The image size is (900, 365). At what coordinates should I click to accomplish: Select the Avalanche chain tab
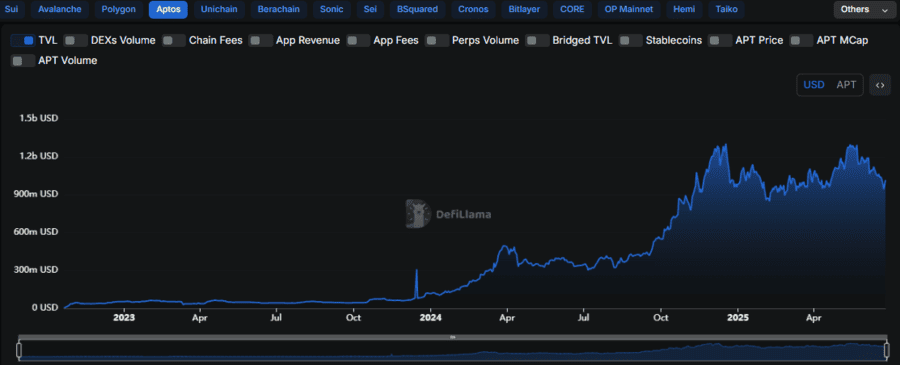click(60, 10)
